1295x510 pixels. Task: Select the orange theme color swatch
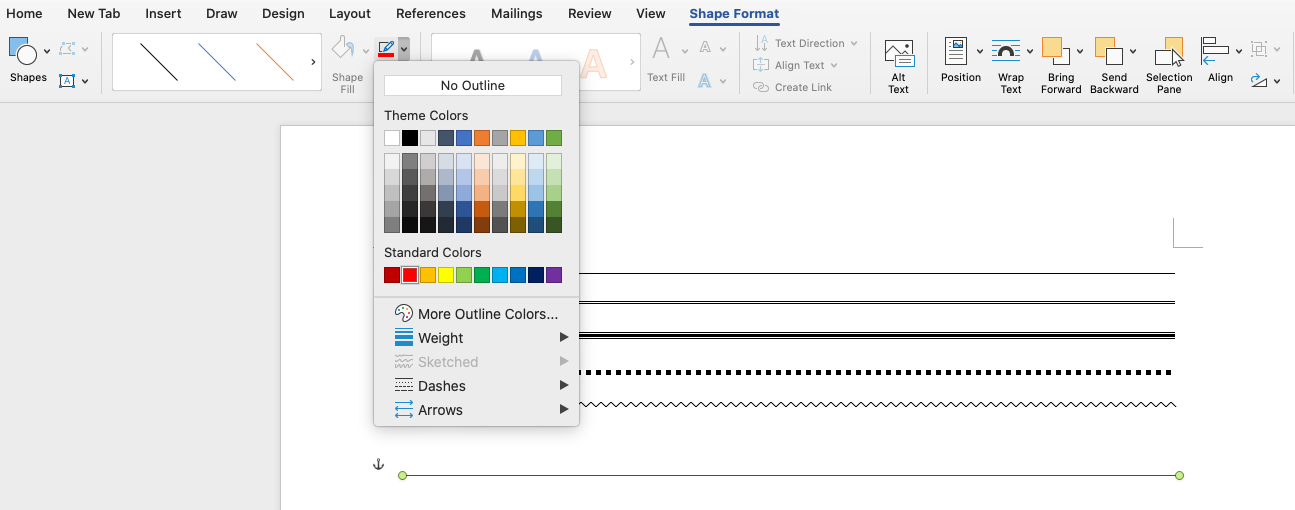482,138
